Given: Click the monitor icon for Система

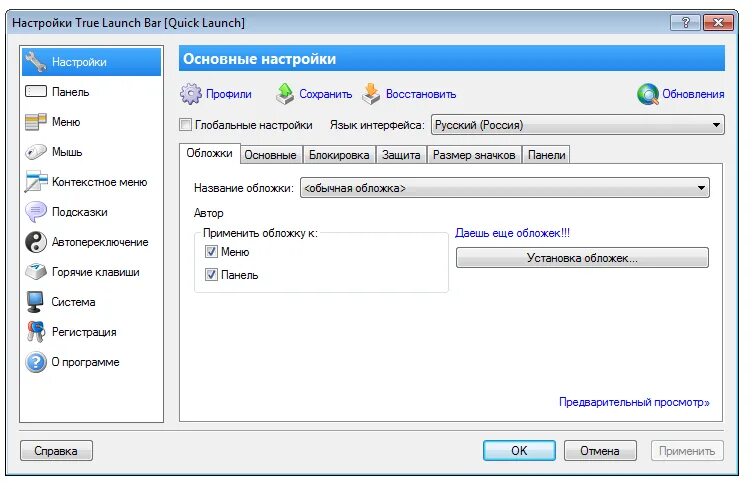Looking at the screenshot, I should tap(36, 302).
